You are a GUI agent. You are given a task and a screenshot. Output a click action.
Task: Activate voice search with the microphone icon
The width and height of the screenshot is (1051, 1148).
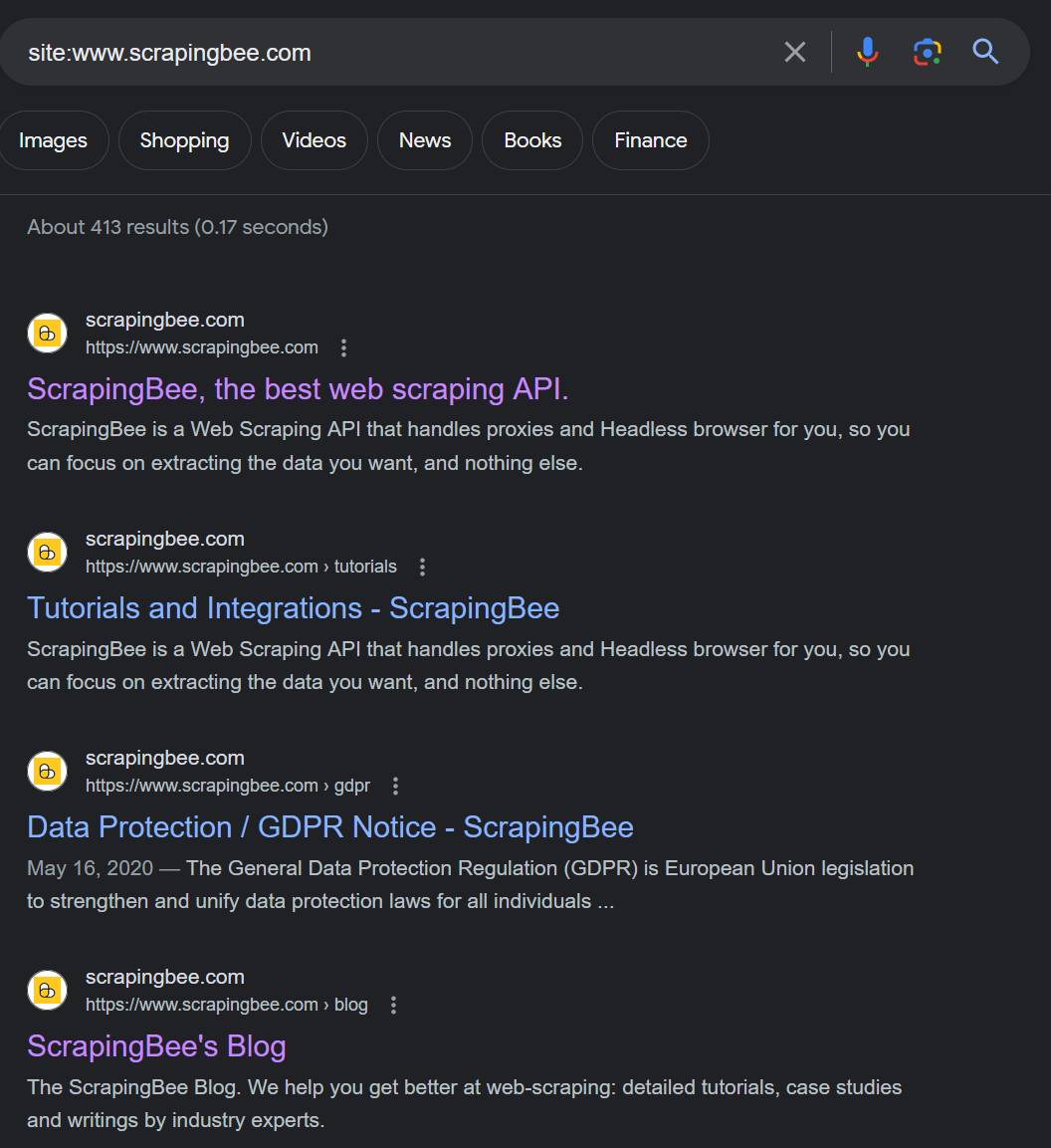(867, 52)
